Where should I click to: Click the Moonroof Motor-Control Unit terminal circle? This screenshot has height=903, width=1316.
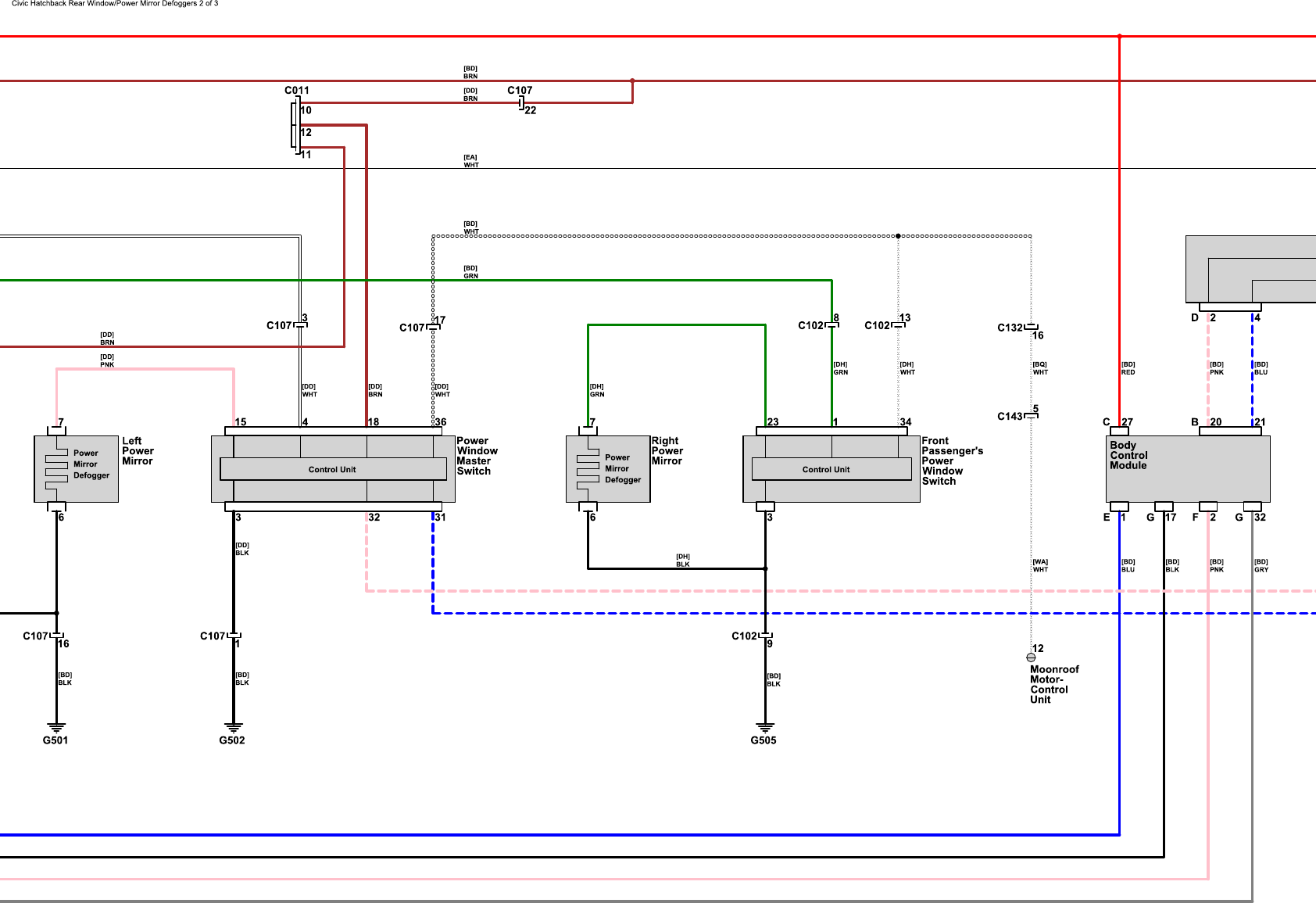click(1031, 658)
